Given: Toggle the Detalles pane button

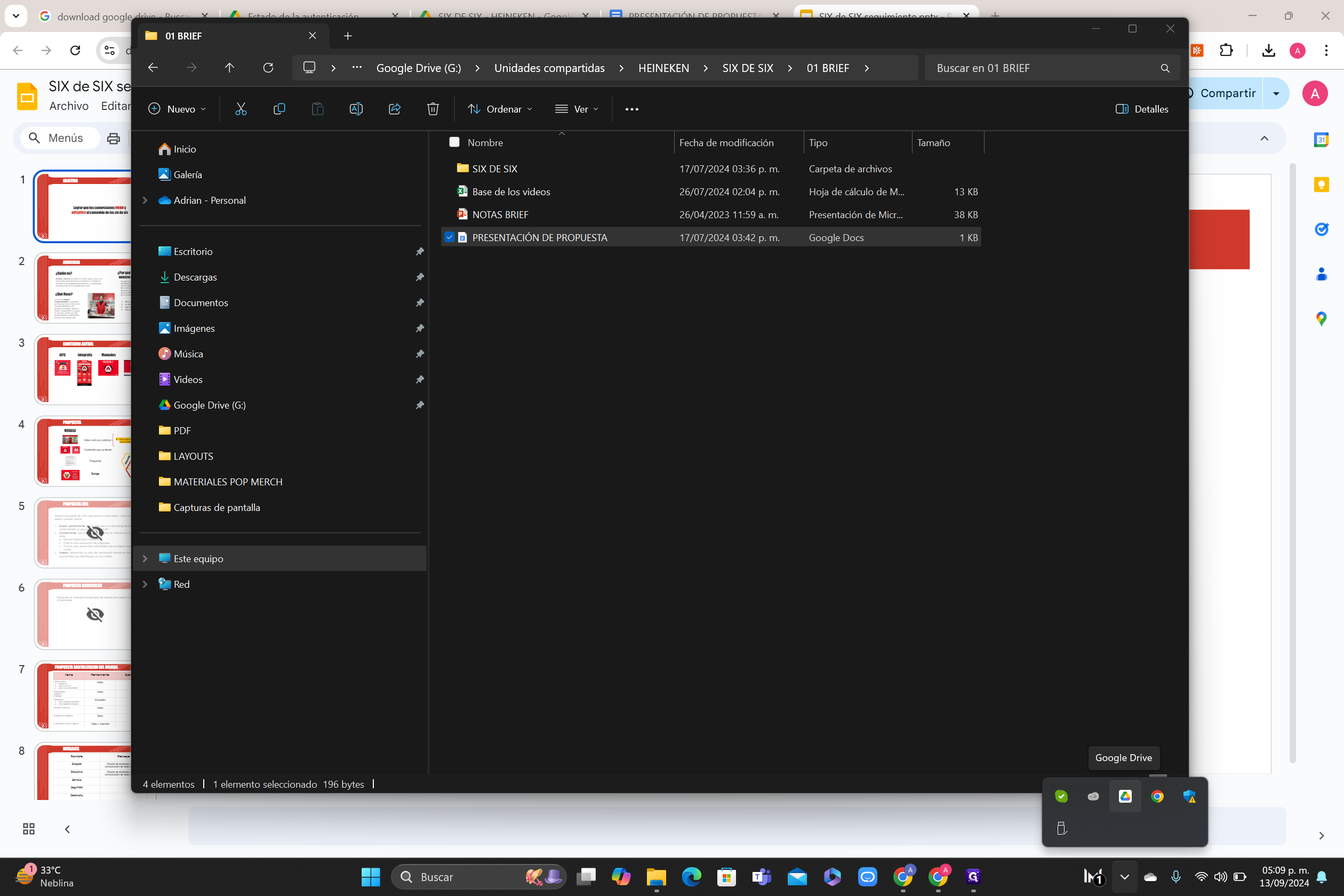Looking at the screenshot, I should pos(1142,109).
